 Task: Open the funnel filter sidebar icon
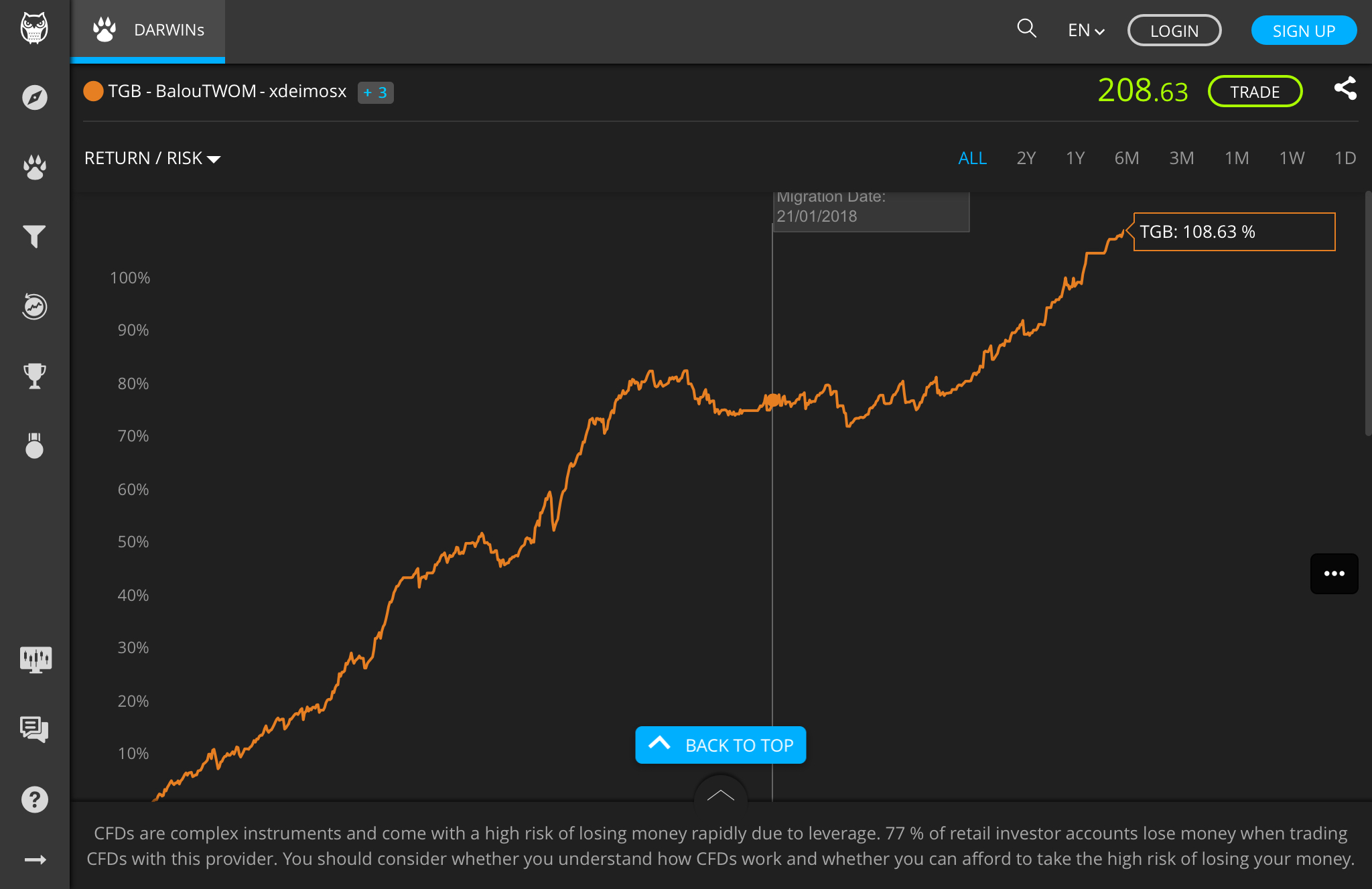coord(35,236)
